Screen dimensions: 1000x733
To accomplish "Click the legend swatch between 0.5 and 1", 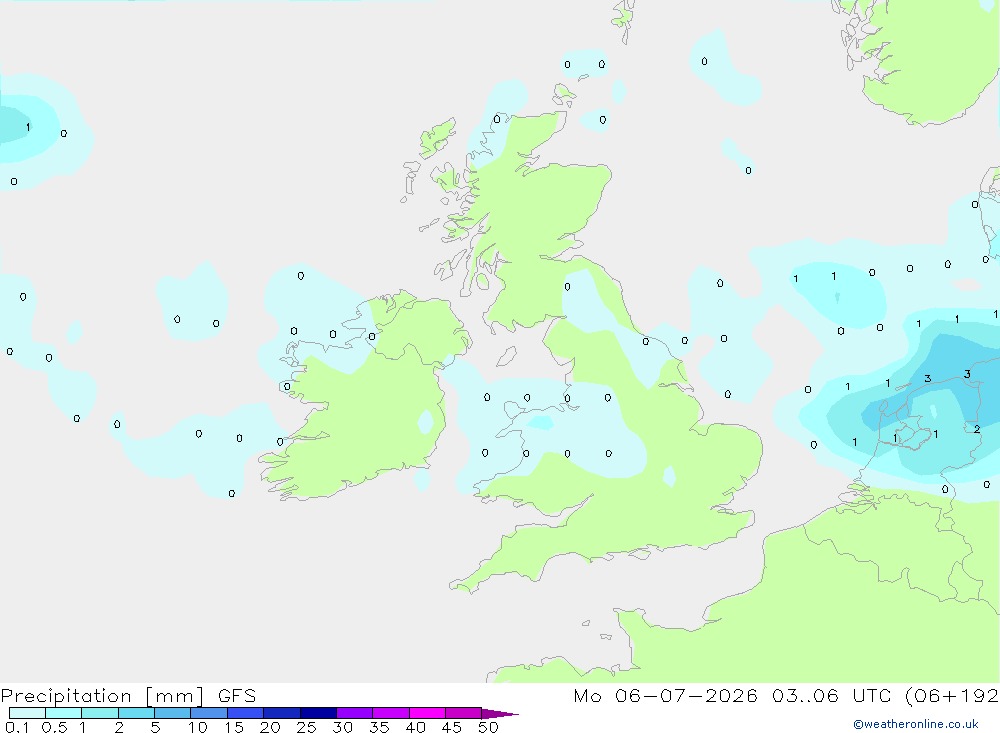I will coord(63,713).
